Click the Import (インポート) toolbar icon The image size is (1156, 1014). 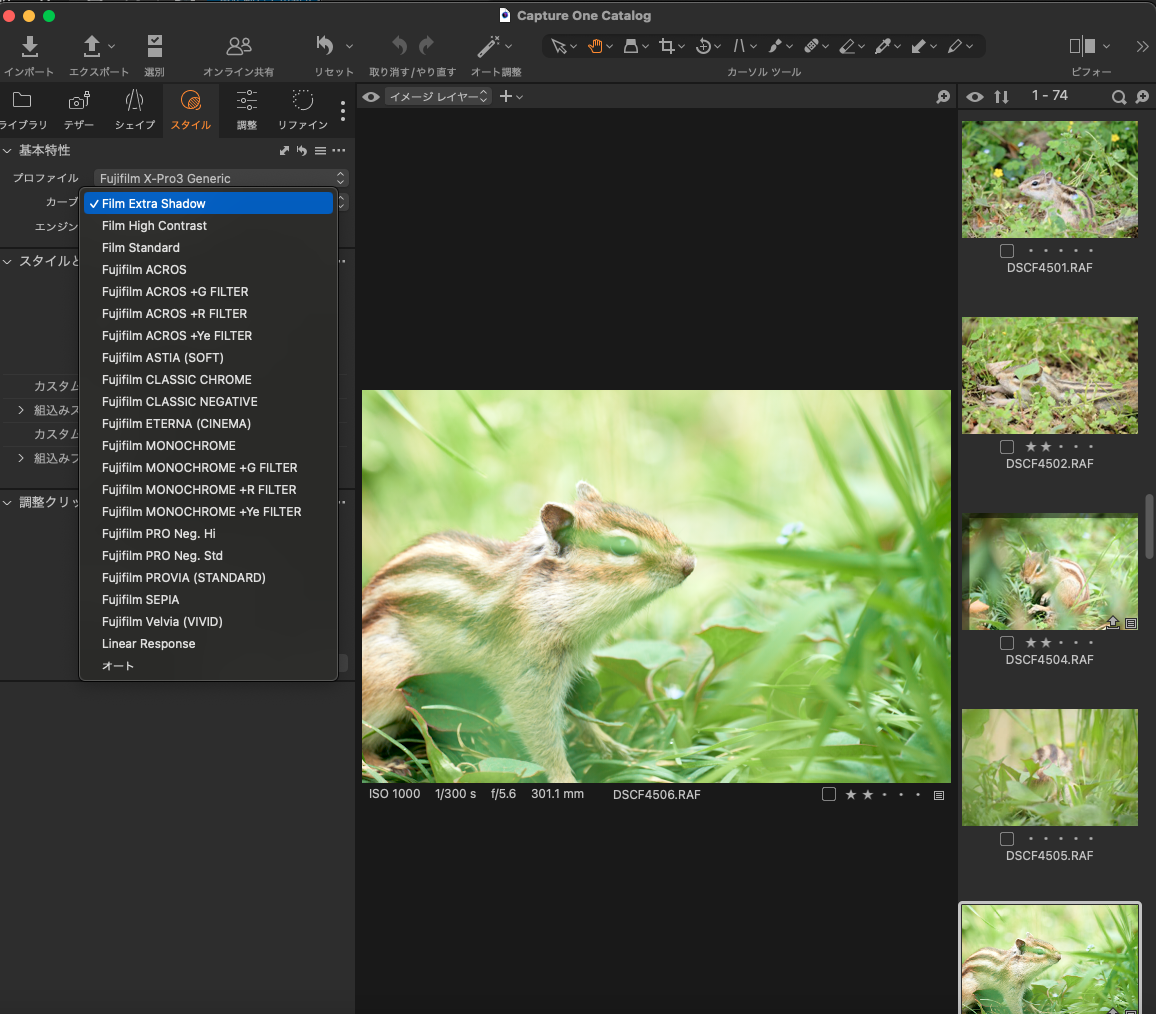(x=29, y=47)
